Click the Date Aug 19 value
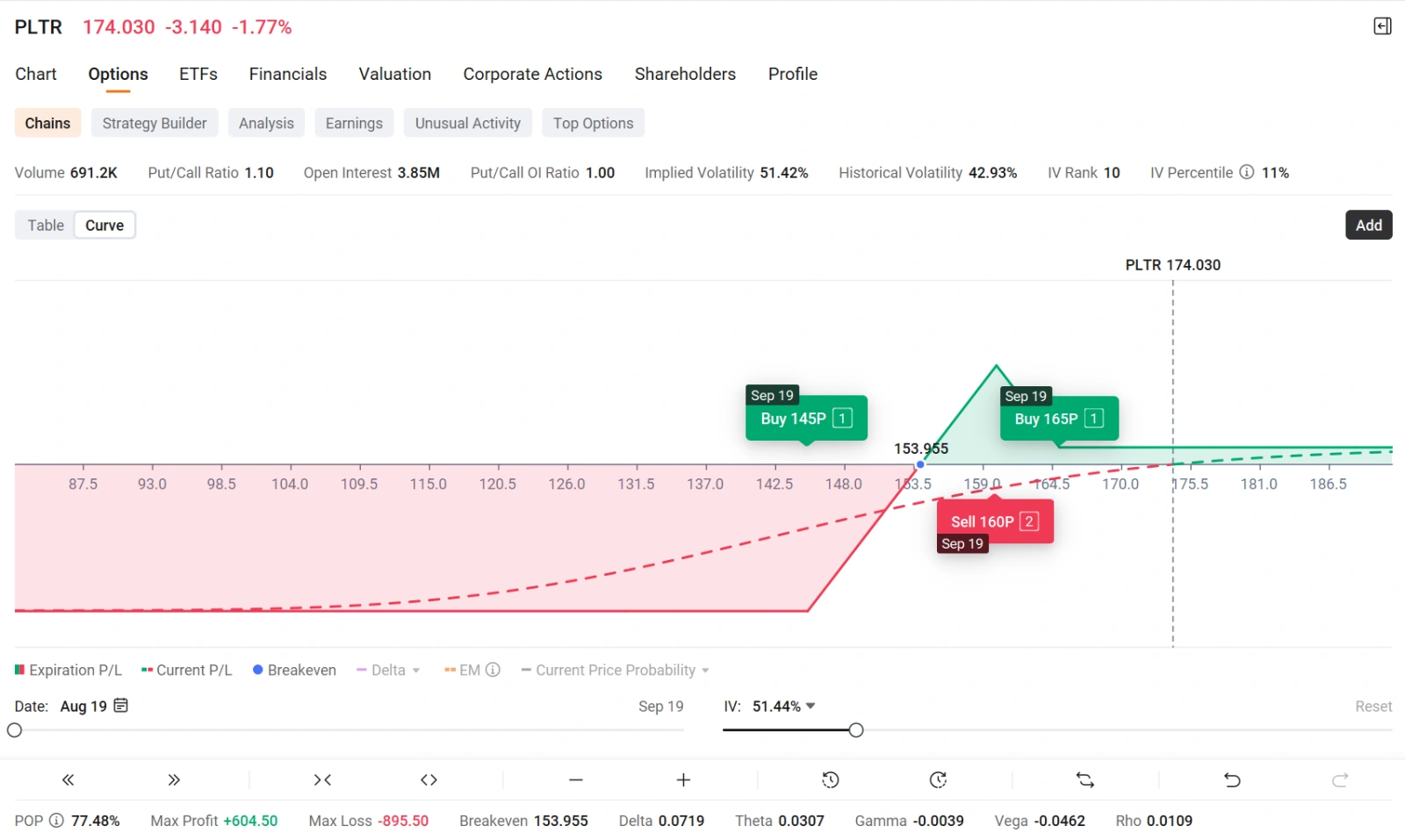The height and width of the screenshot is (840, 1405). (x=83, y=706)
